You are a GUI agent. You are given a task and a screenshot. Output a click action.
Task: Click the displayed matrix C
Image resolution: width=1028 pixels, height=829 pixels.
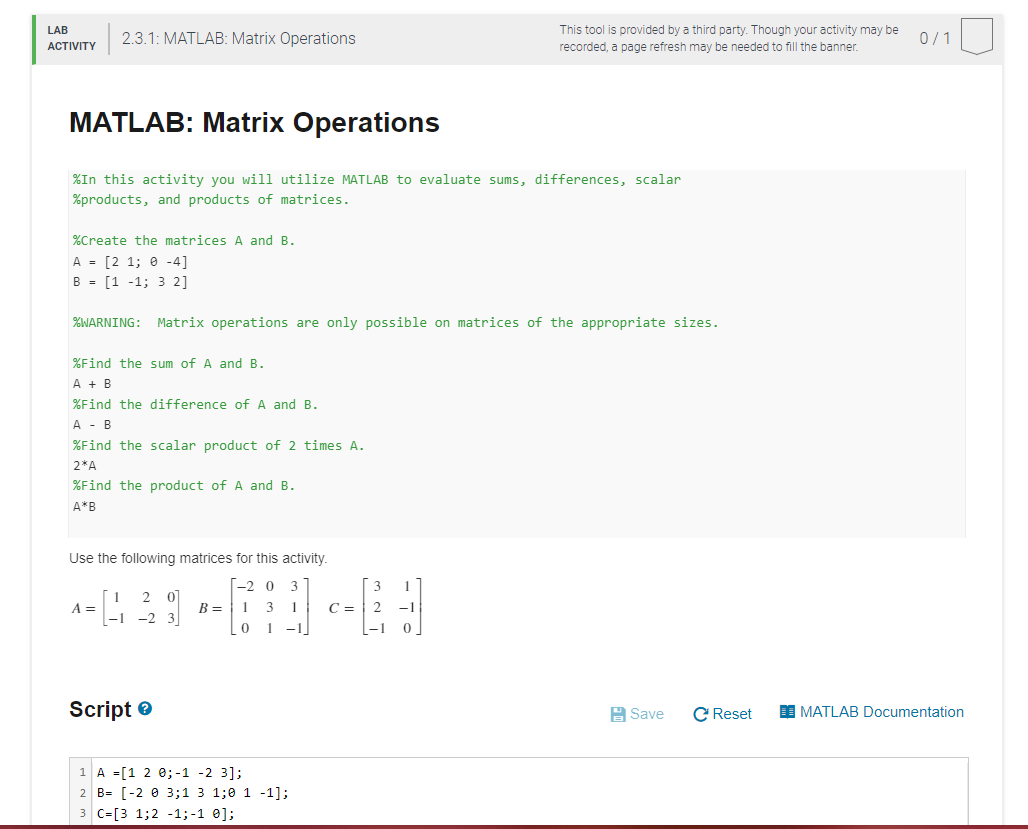pyautogui.click(x=375, y=607)
